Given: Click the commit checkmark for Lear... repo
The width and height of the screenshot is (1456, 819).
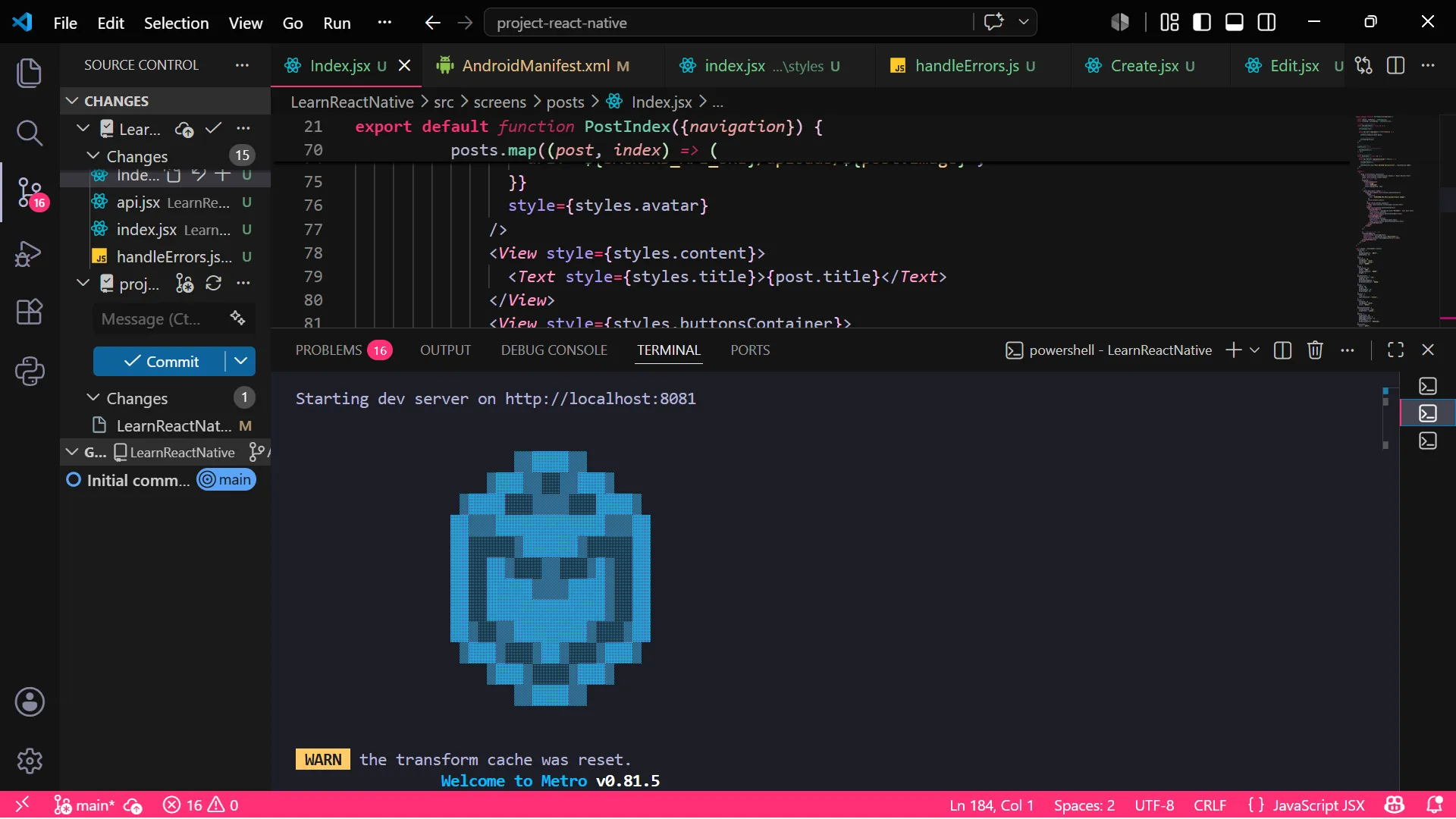Looking at the screenshot, I should (214, 128).
